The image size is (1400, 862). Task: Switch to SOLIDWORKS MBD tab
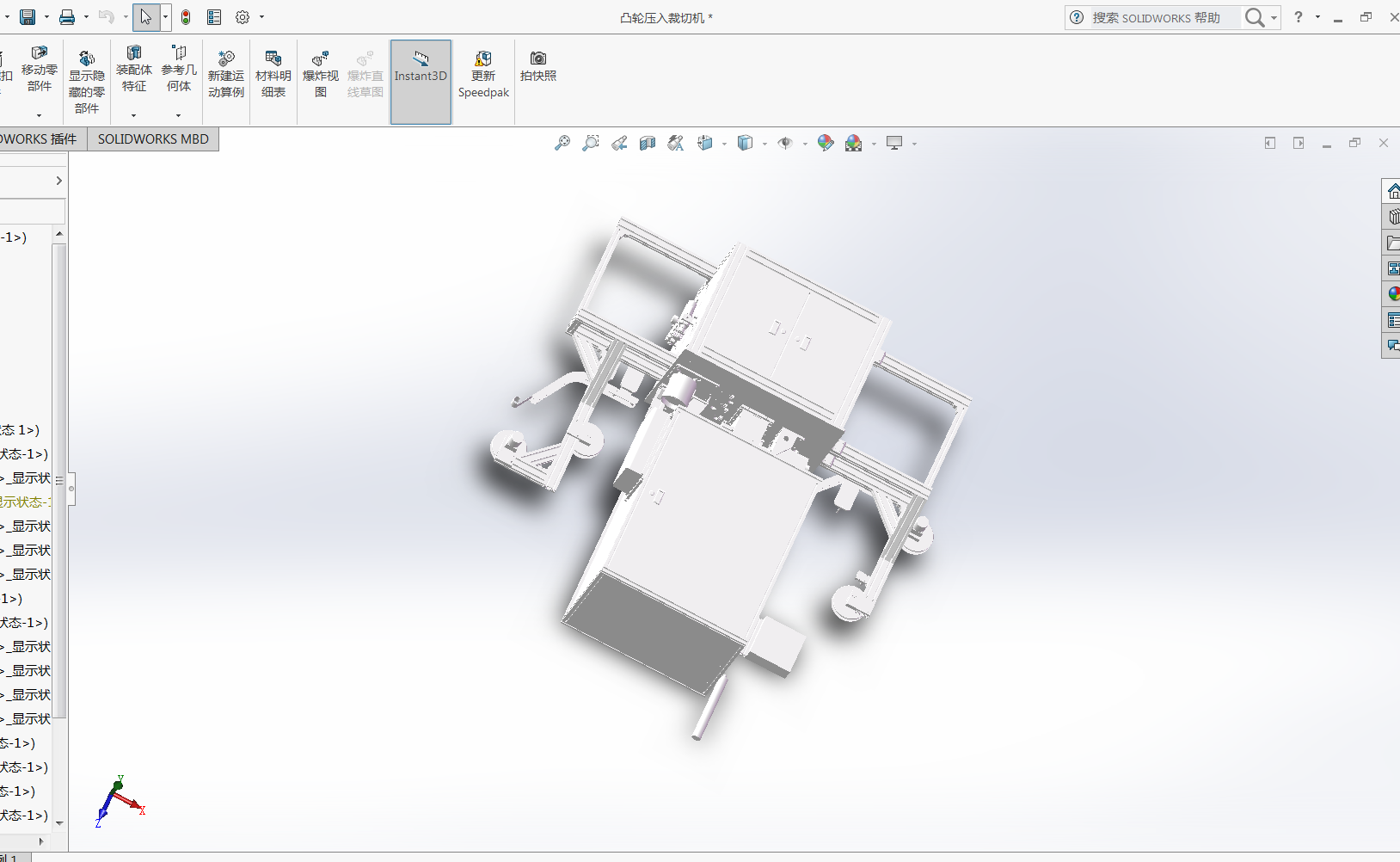153,139
